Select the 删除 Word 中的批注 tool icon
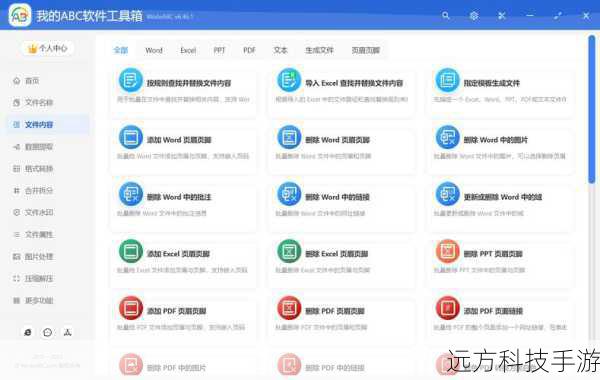The image size is (600, 380). [x=131, y=194]
